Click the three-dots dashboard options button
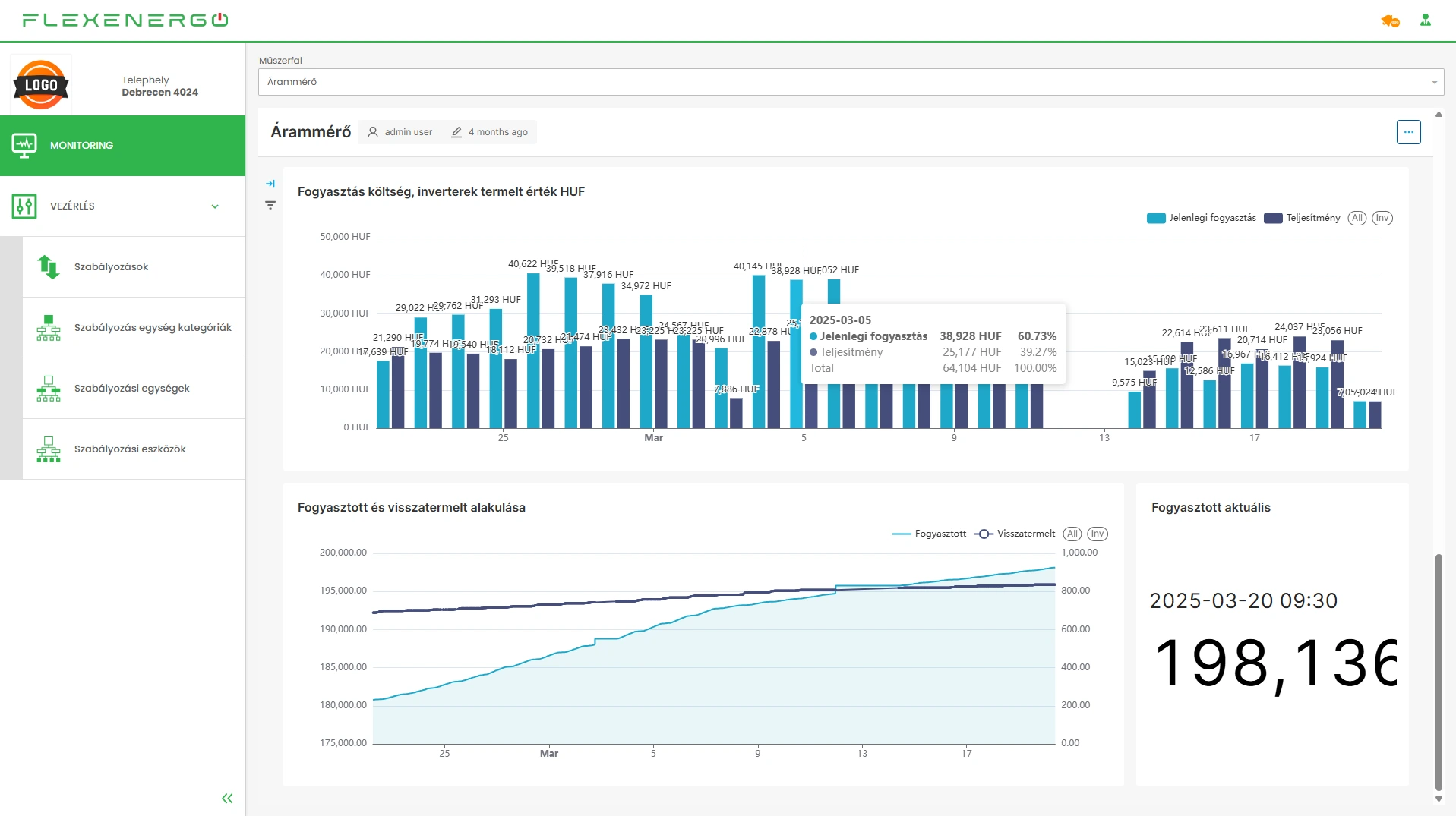The image size is (1456, 816). [x=1408, y=132]
